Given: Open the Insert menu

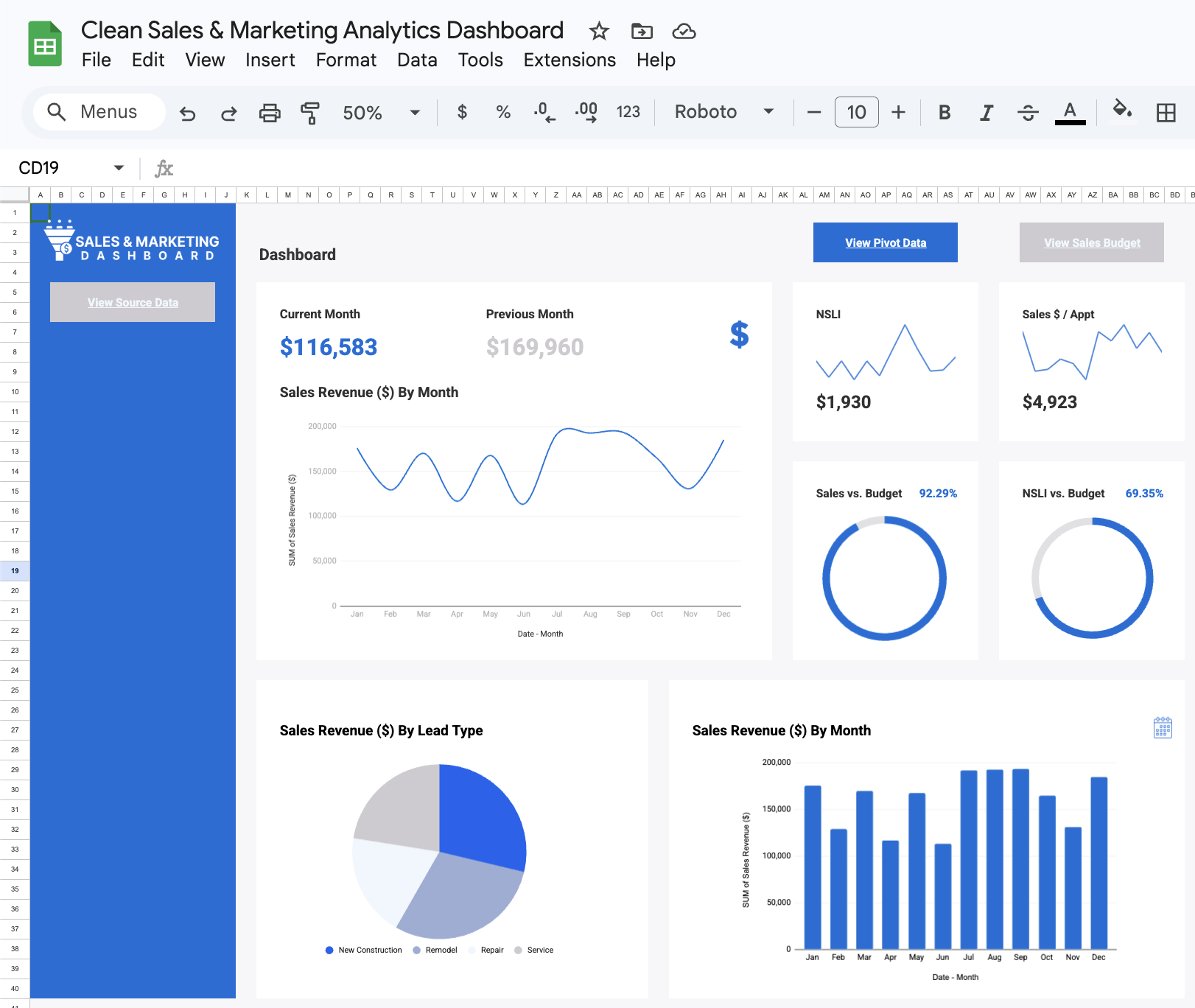Looking at the screenshot, I should 270,60.
